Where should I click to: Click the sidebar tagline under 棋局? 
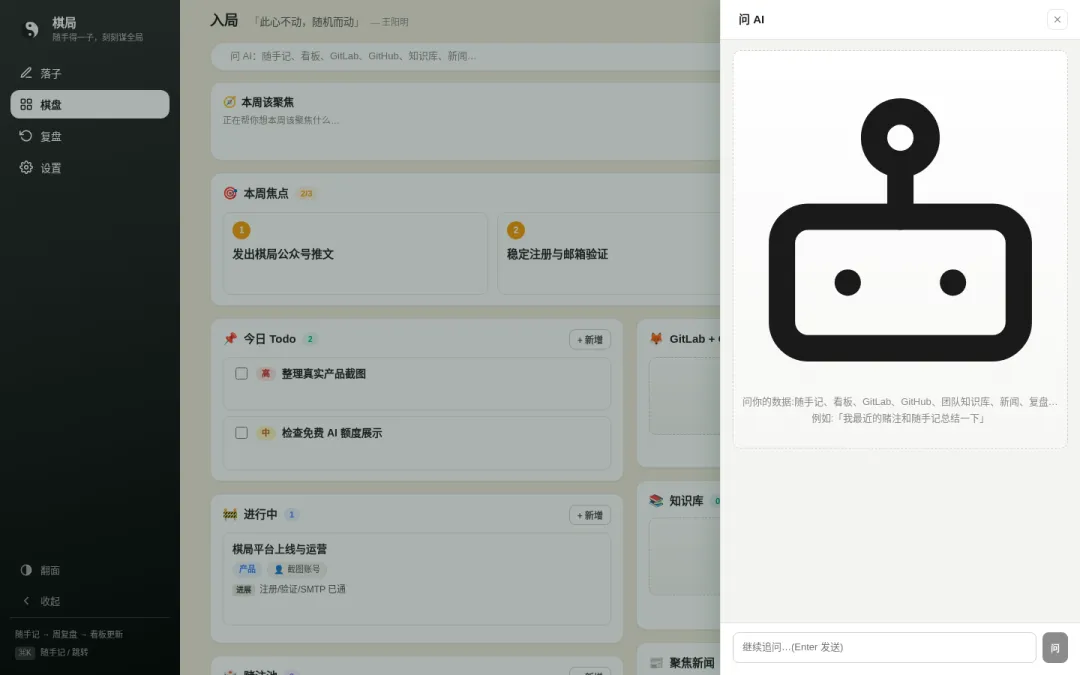coord(97,37)
